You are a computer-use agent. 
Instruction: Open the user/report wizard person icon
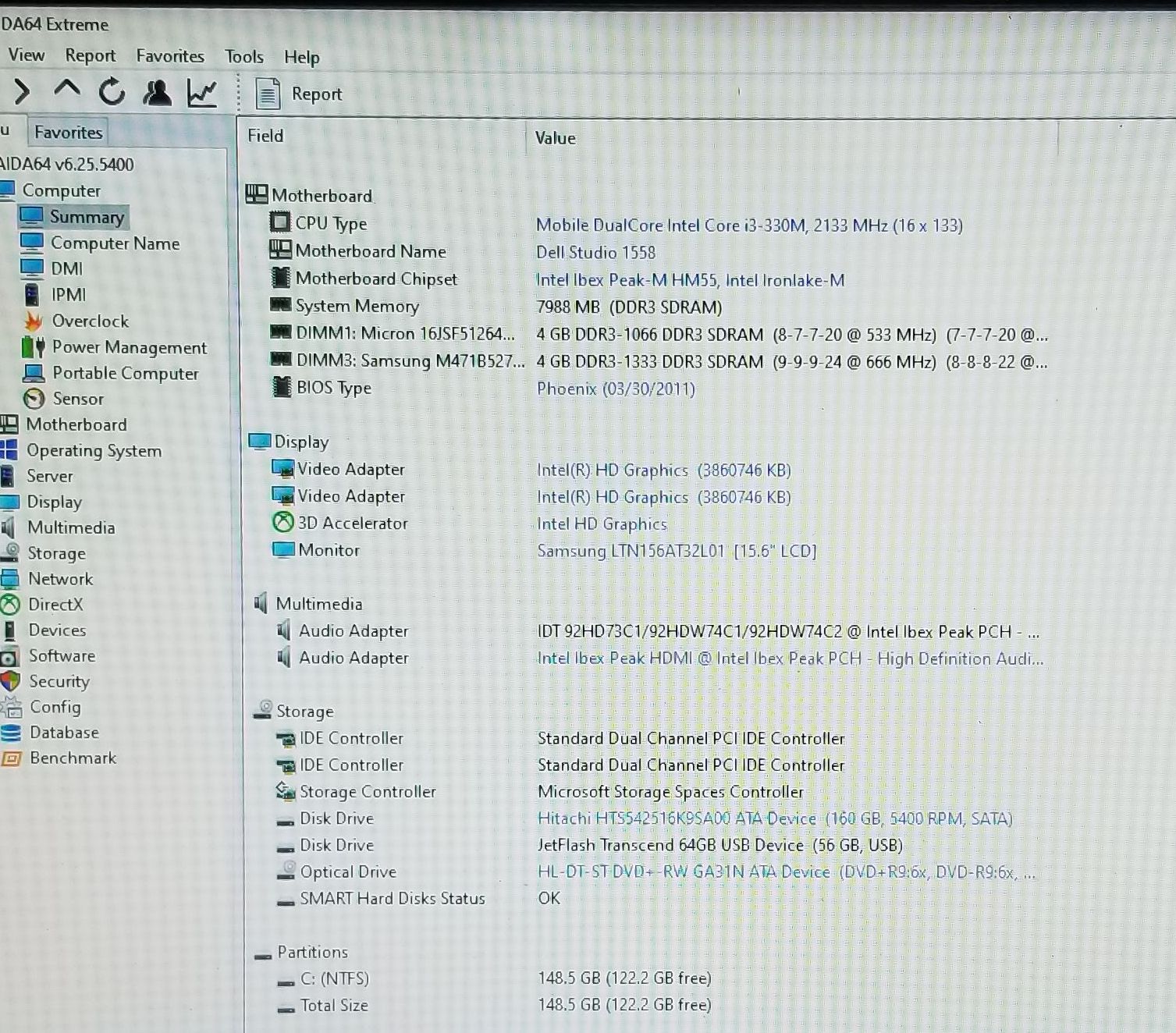pos(157,93)
